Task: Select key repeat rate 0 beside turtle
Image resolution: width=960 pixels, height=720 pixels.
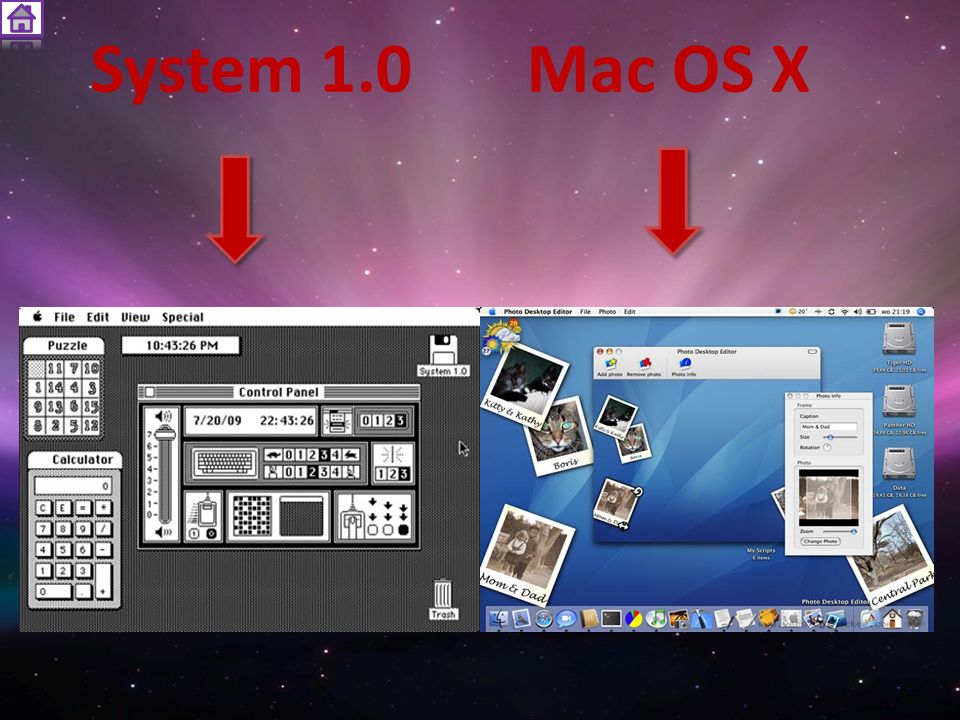Action: (288, 454)
